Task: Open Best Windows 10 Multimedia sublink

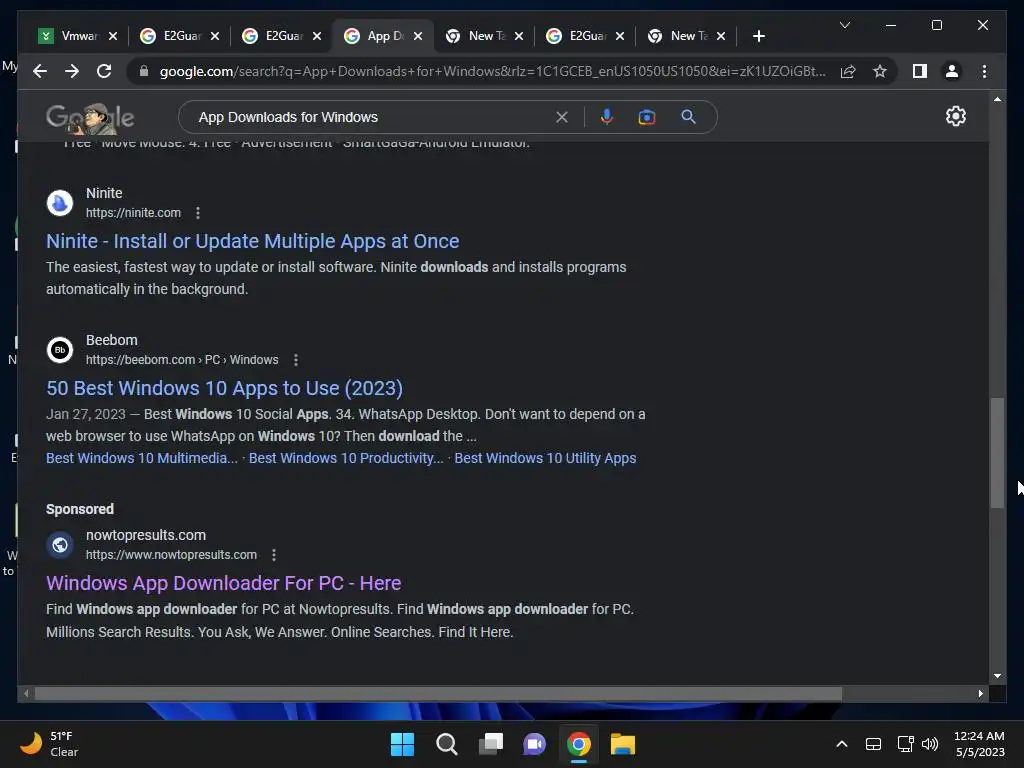Action: click(142, 458)
